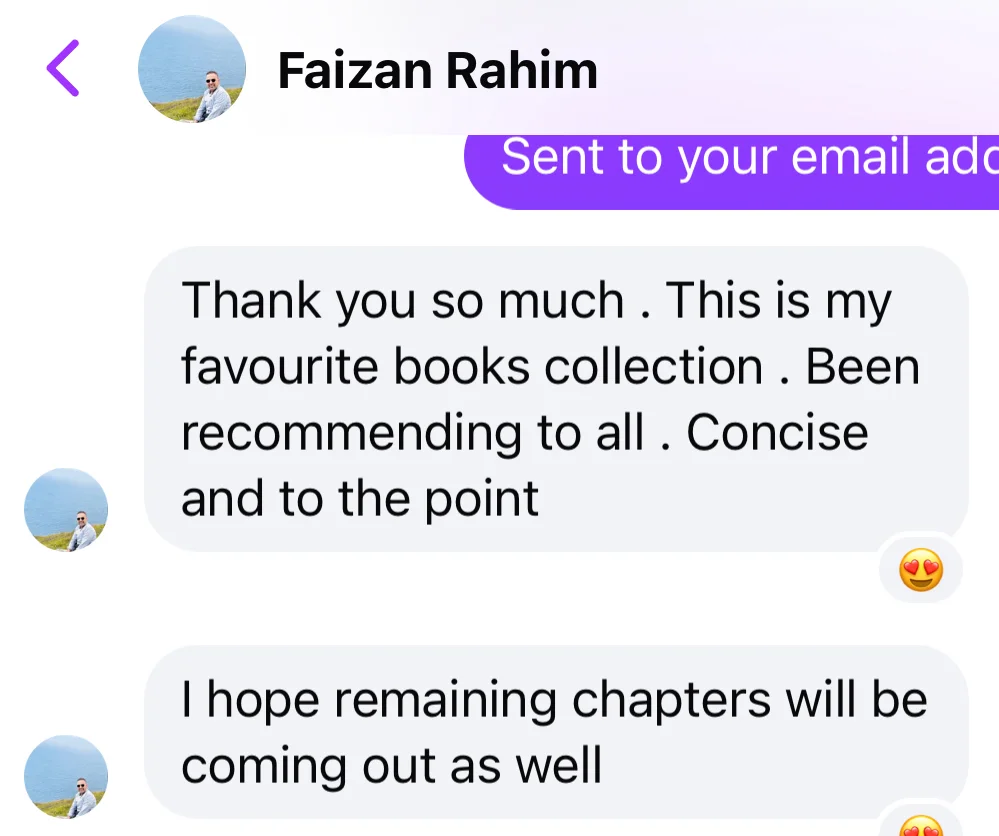
Task: Go back using the purple back arrow
Action: click(63, 69)
